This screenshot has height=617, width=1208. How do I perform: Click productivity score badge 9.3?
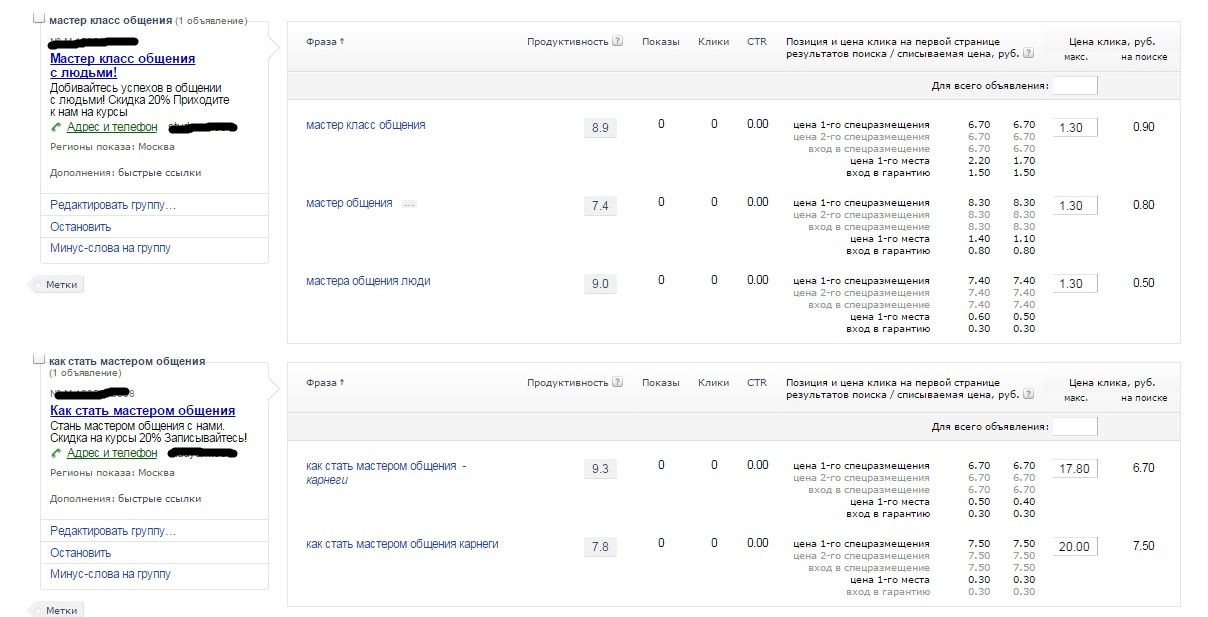pyautogui.click(x=600, y=469)
